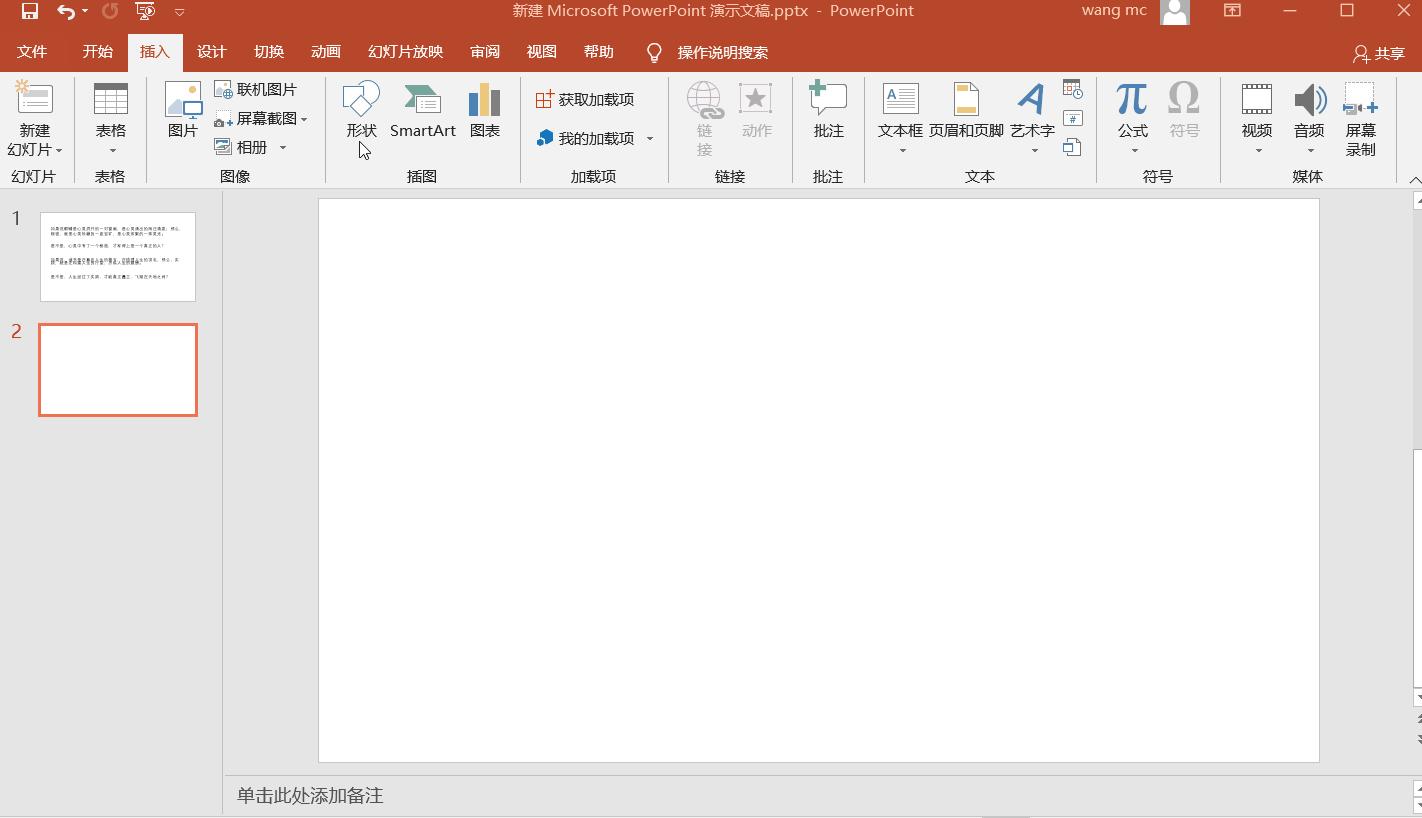Viewport: 1422px width, 818px height.
Task: Select slide 1 thumbnail
Action: point(118,256)
